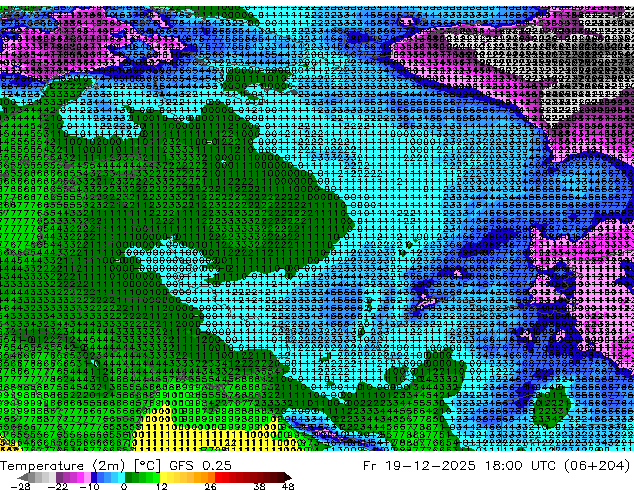Click the '48' legend value
The image size is (634, 490).
[x=288, y=486]
